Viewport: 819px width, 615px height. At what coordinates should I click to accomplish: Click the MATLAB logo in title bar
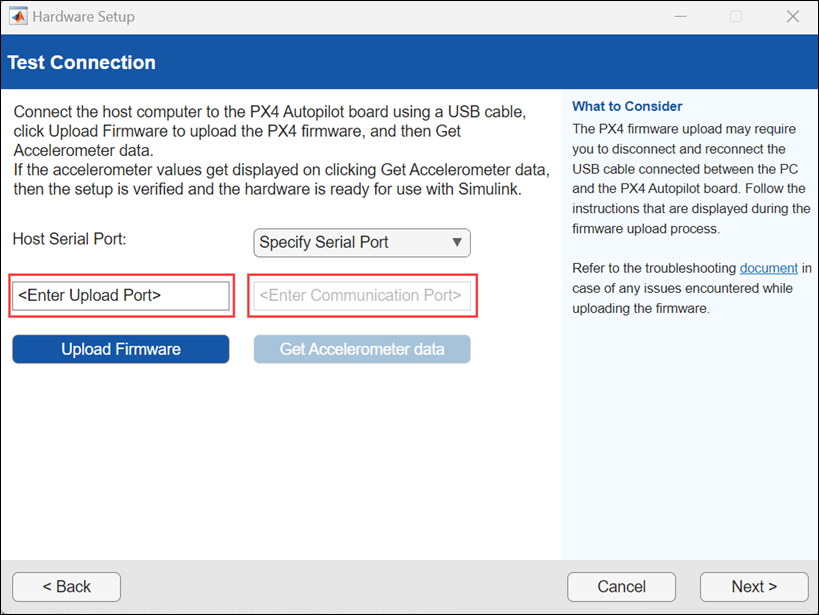[17, 17]
